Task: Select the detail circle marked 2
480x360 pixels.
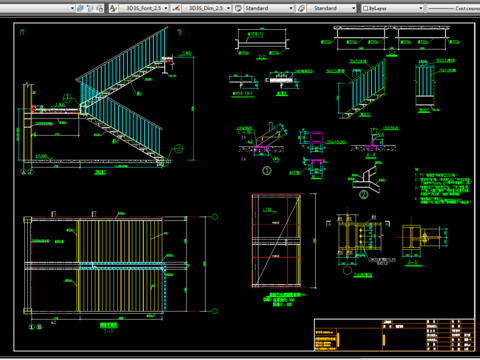Action: click(x=364, y=194)
